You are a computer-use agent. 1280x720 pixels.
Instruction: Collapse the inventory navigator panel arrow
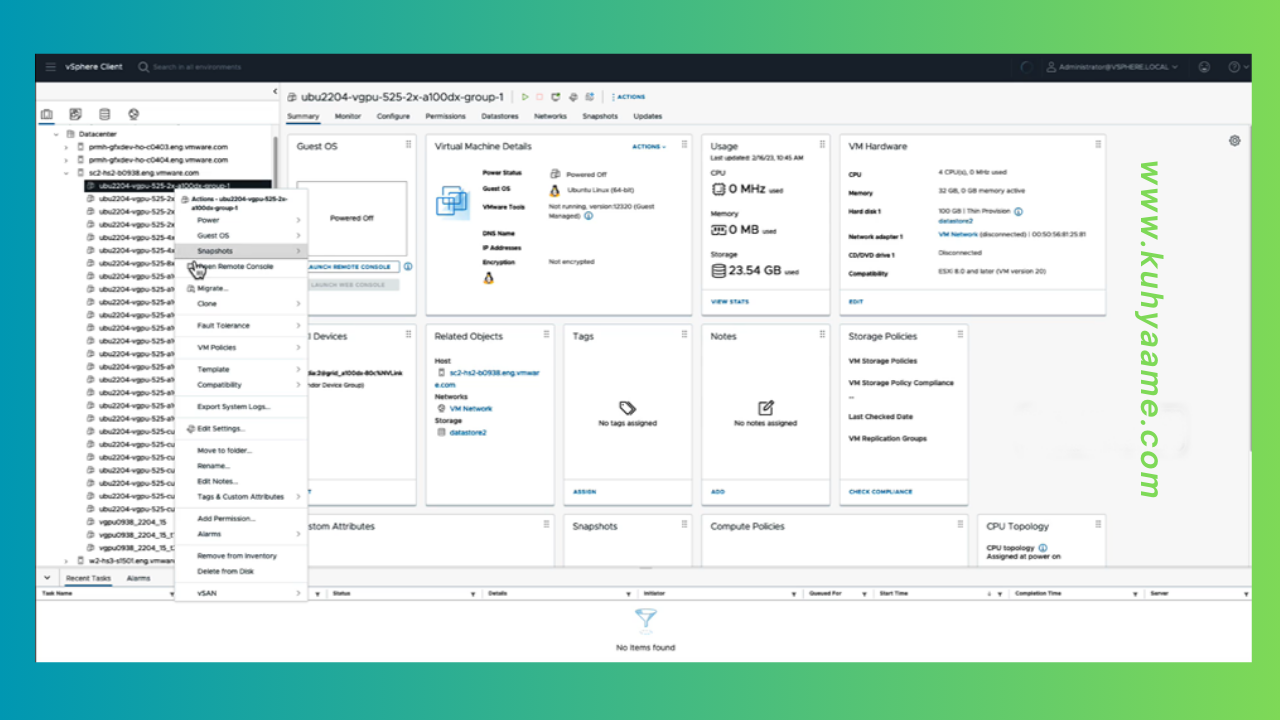[x=275, y=92]
